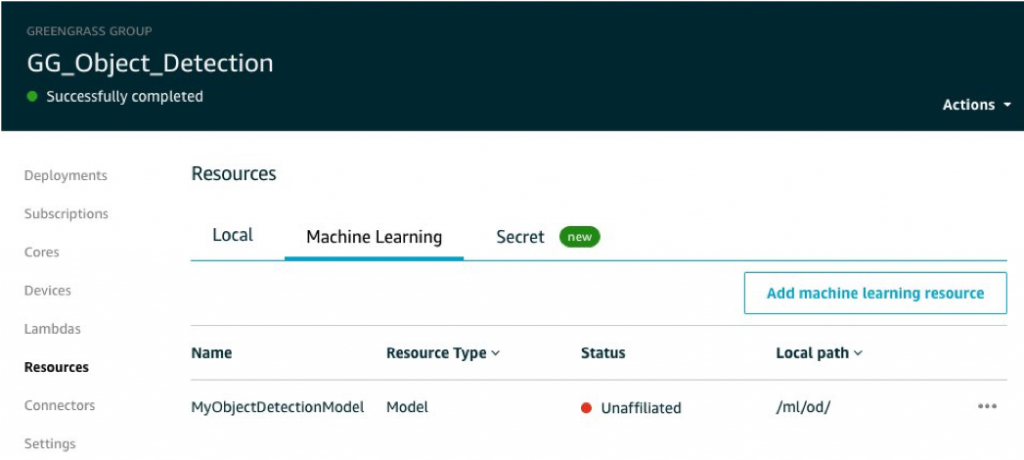Viewport: 1024px width, 460px height.
Task: Open the Actions dropdown menu
Action: tap(976, 105)
